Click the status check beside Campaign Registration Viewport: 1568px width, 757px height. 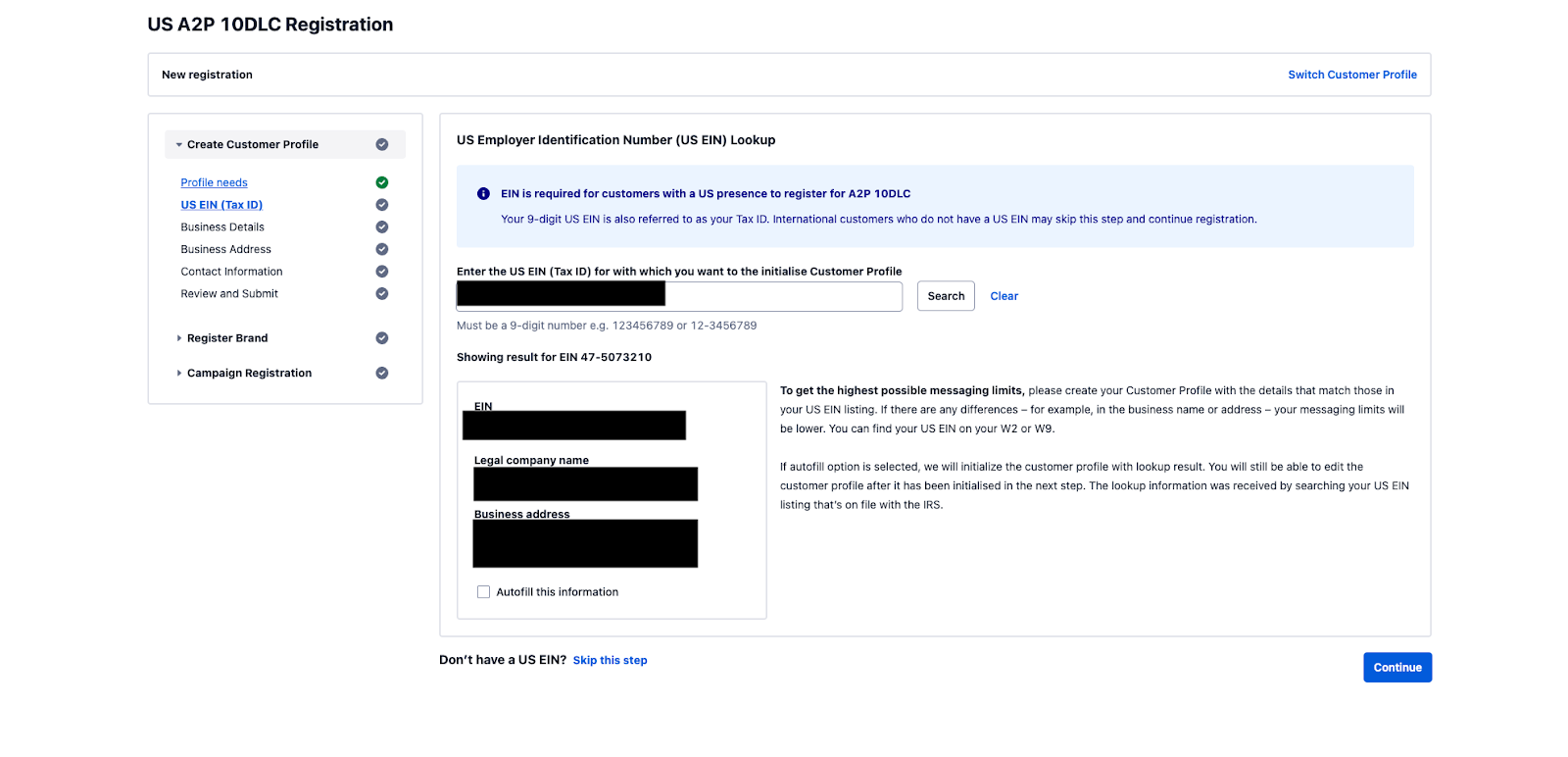(x=382, y=374)
